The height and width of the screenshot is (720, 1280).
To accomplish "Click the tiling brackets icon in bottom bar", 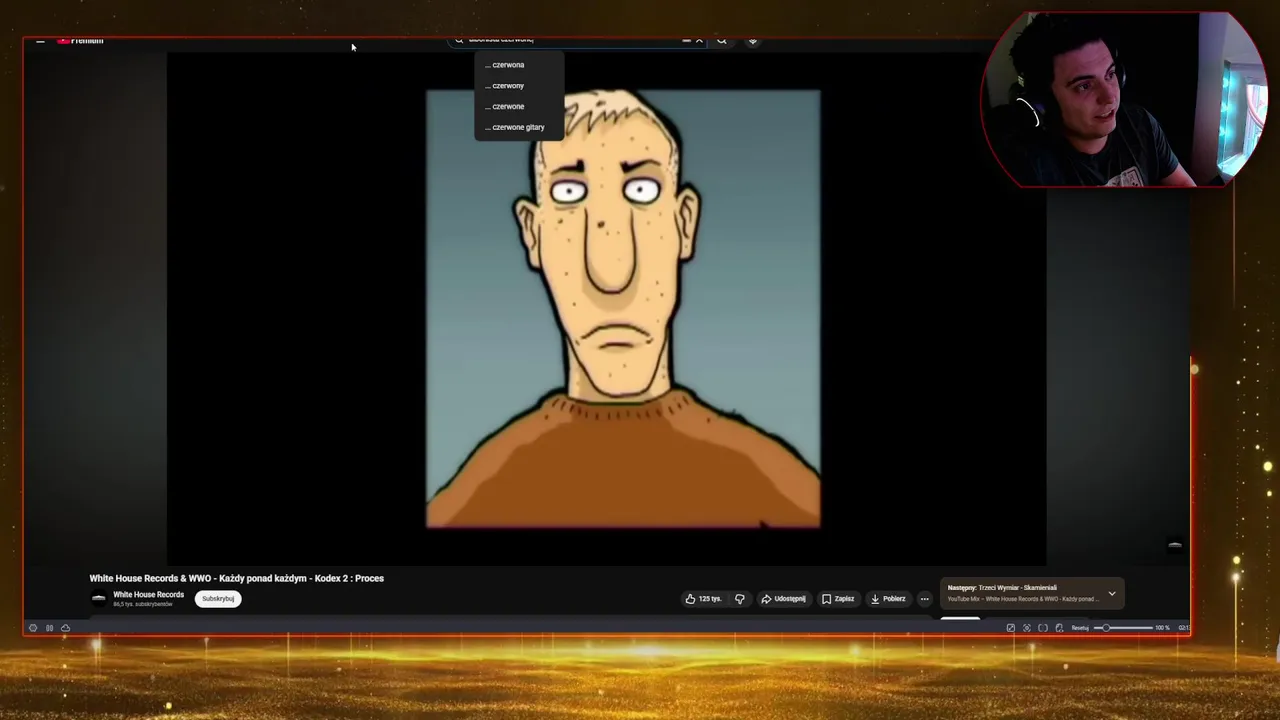I will (x=1043, y=628).
